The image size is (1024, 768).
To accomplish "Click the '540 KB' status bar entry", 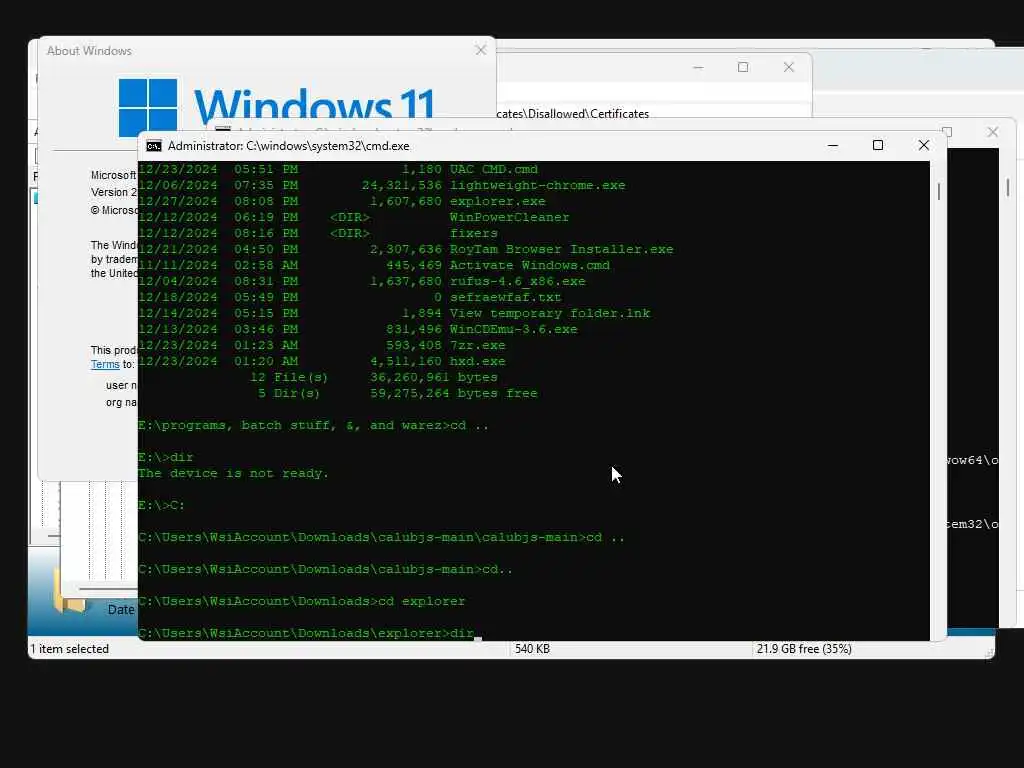I will [x=532, y=649].
